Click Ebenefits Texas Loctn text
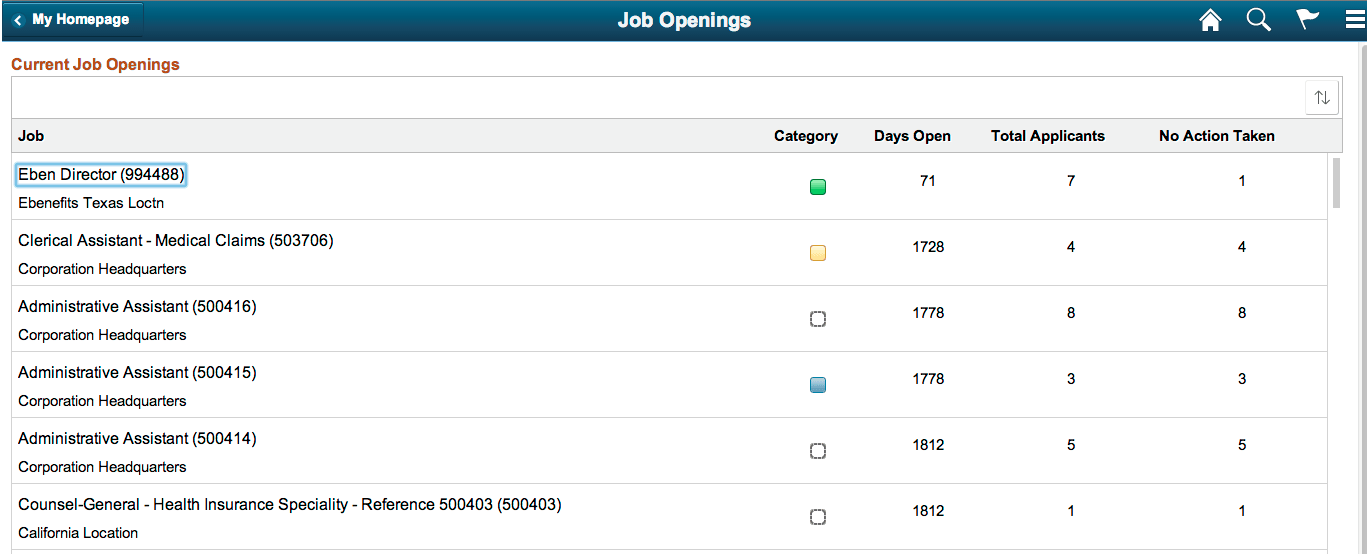Image resolution: width=1368 pixels, height=554 pixels. (91, 203)
